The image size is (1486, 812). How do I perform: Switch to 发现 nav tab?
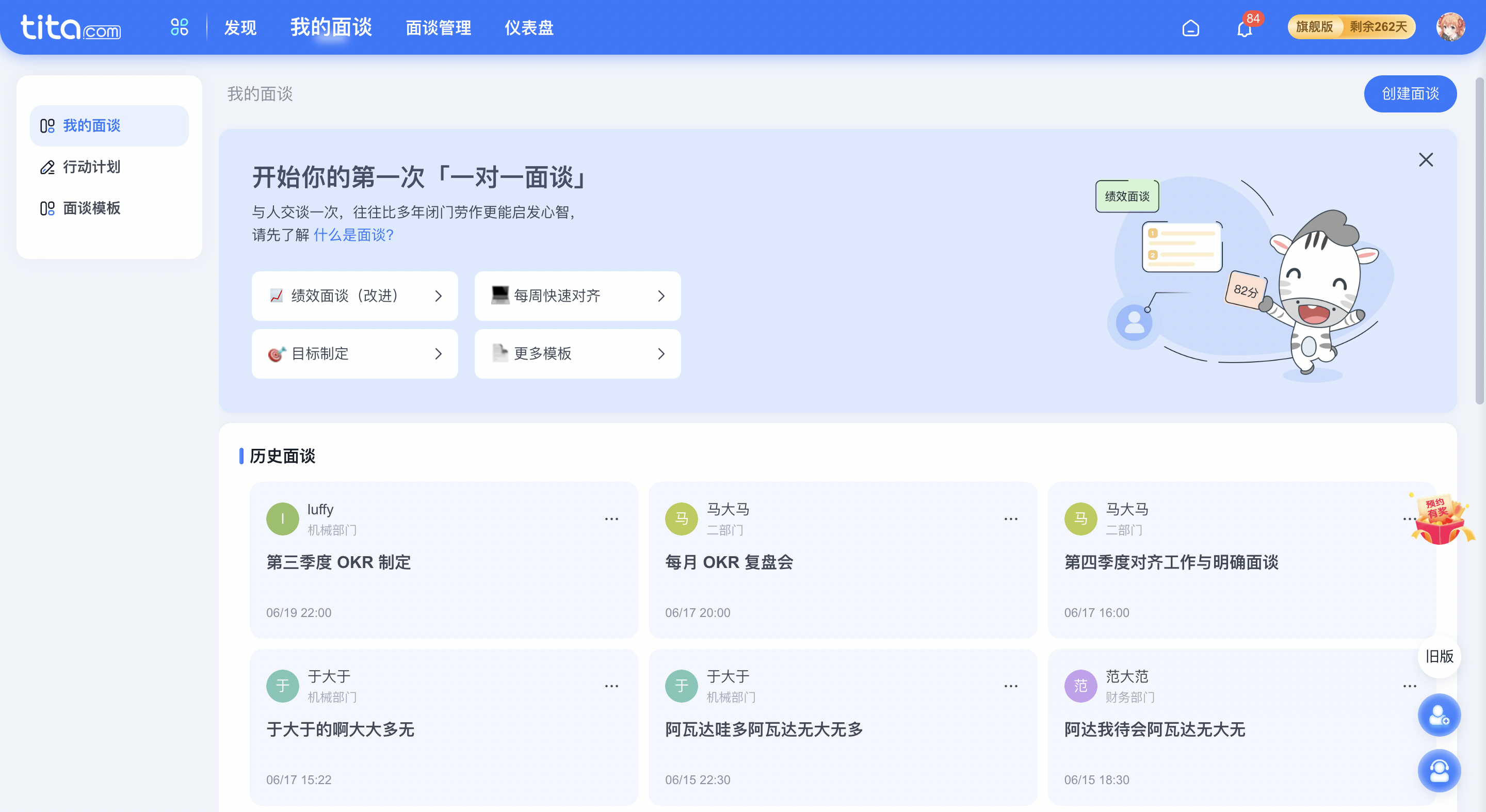coord(240,28)
